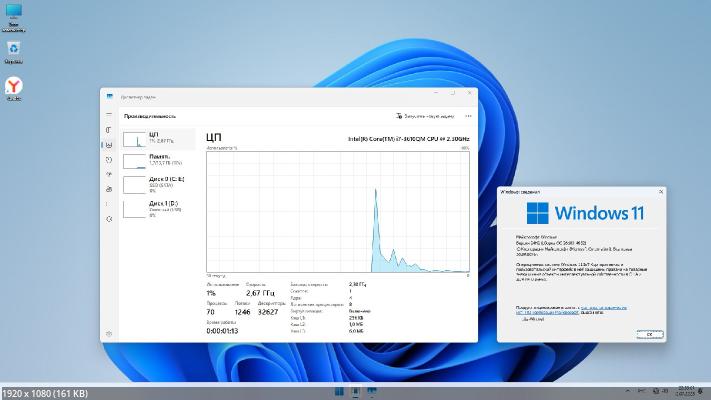Minimize the Task Manager window
Image resolution: width=711 pixels, height=400 pixels.
click(436, 93)
